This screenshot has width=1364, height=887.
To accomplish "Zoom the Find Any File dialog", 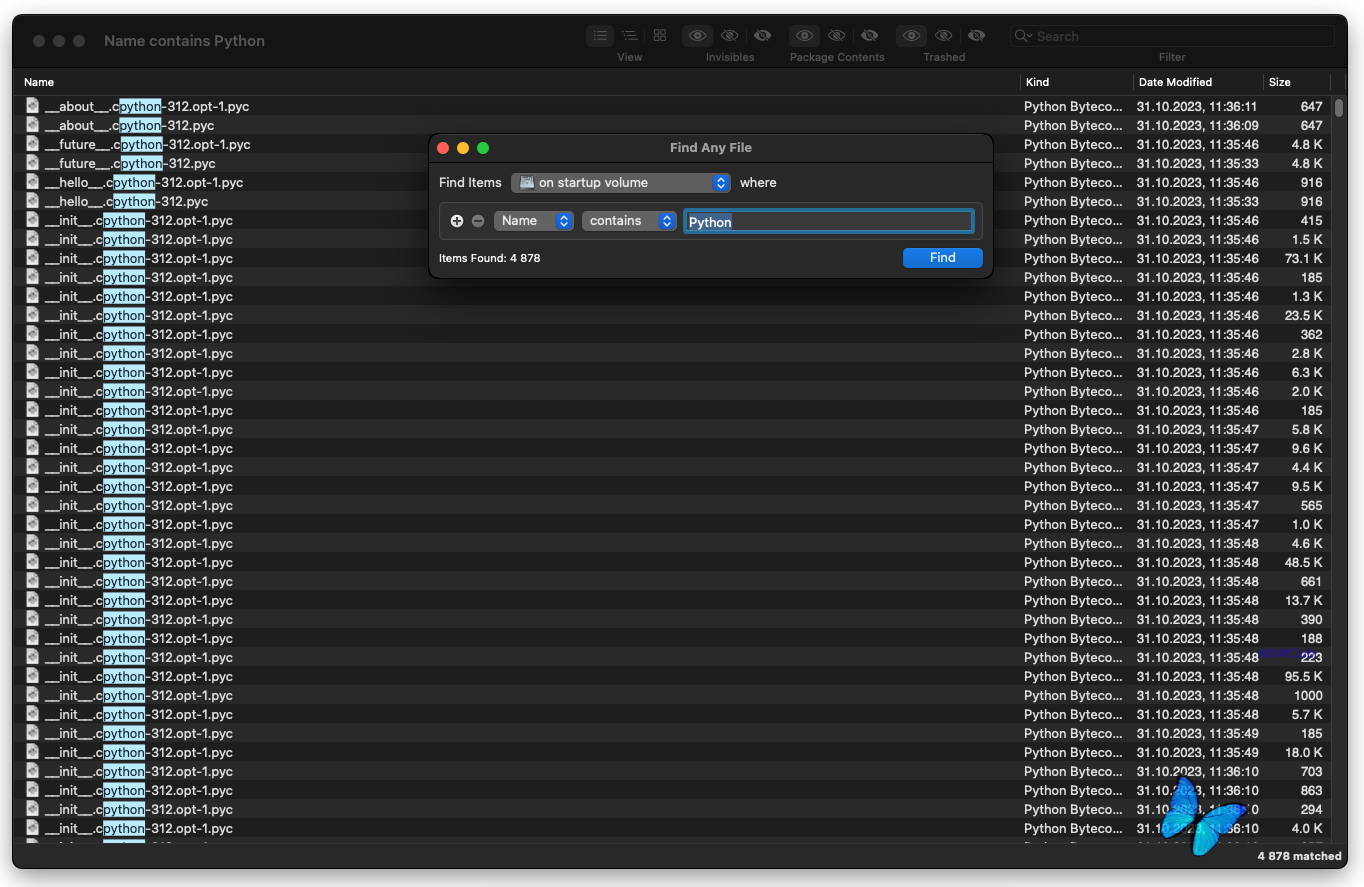I will point(483,148).
